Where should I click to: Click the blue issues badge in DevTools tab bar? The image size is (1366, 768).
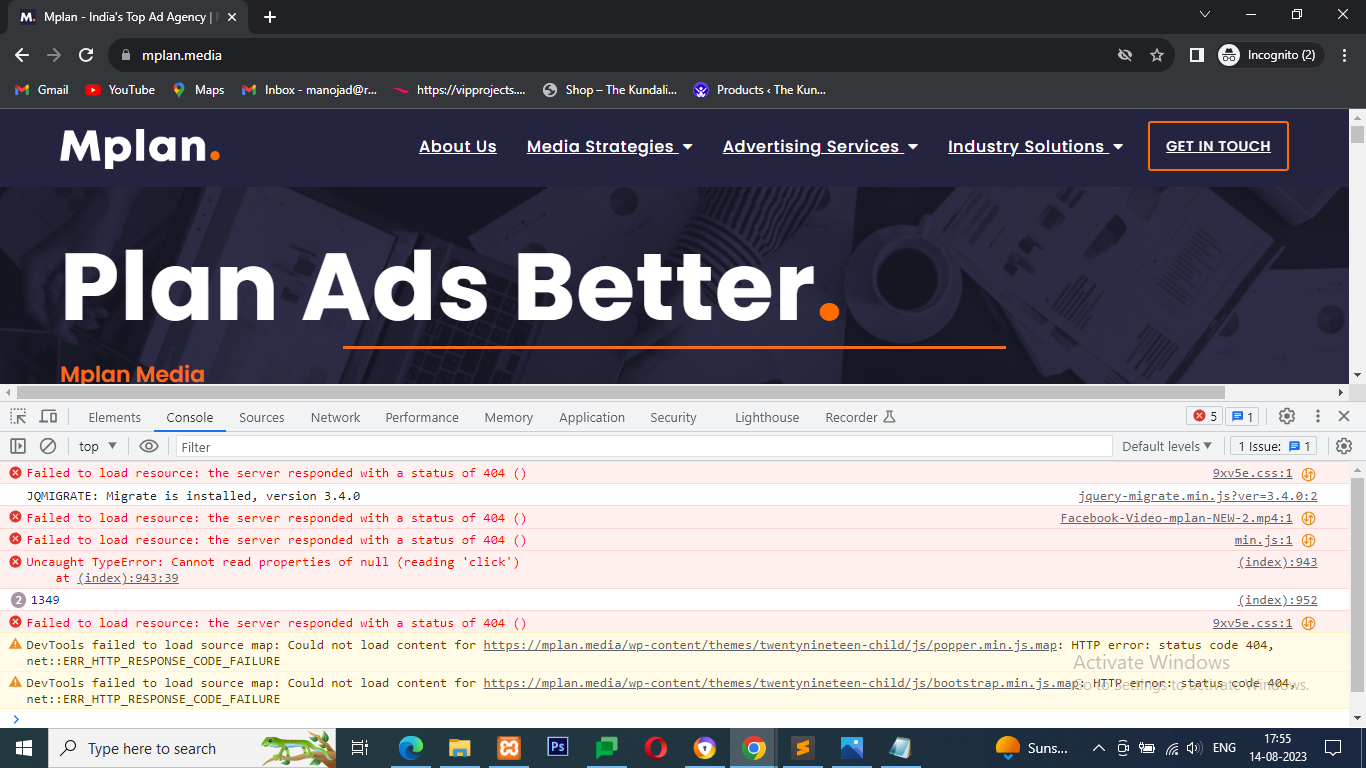[1241, 416]
